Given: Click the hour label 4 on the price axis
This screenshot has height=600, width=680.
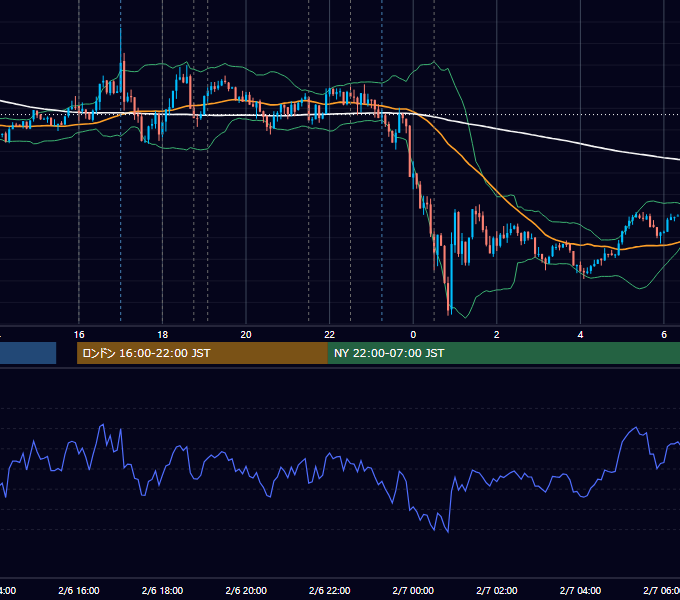Looking at the screenshot, I should (x=580, y=335).
